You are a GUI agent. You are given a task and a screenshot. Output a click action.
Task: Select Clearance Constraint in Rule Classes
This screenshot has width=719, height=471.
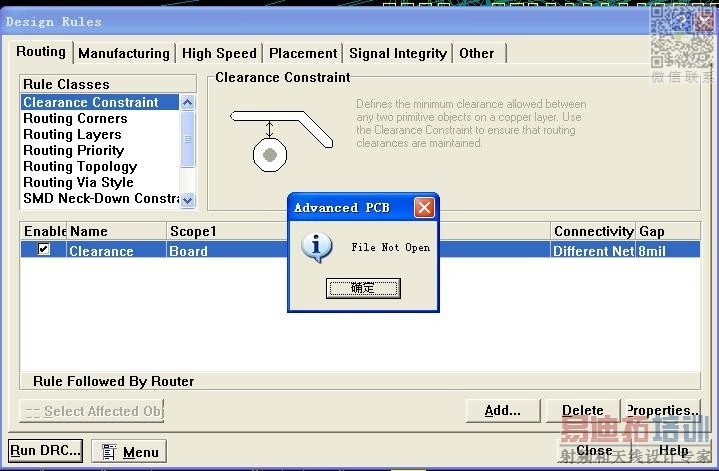100,102
